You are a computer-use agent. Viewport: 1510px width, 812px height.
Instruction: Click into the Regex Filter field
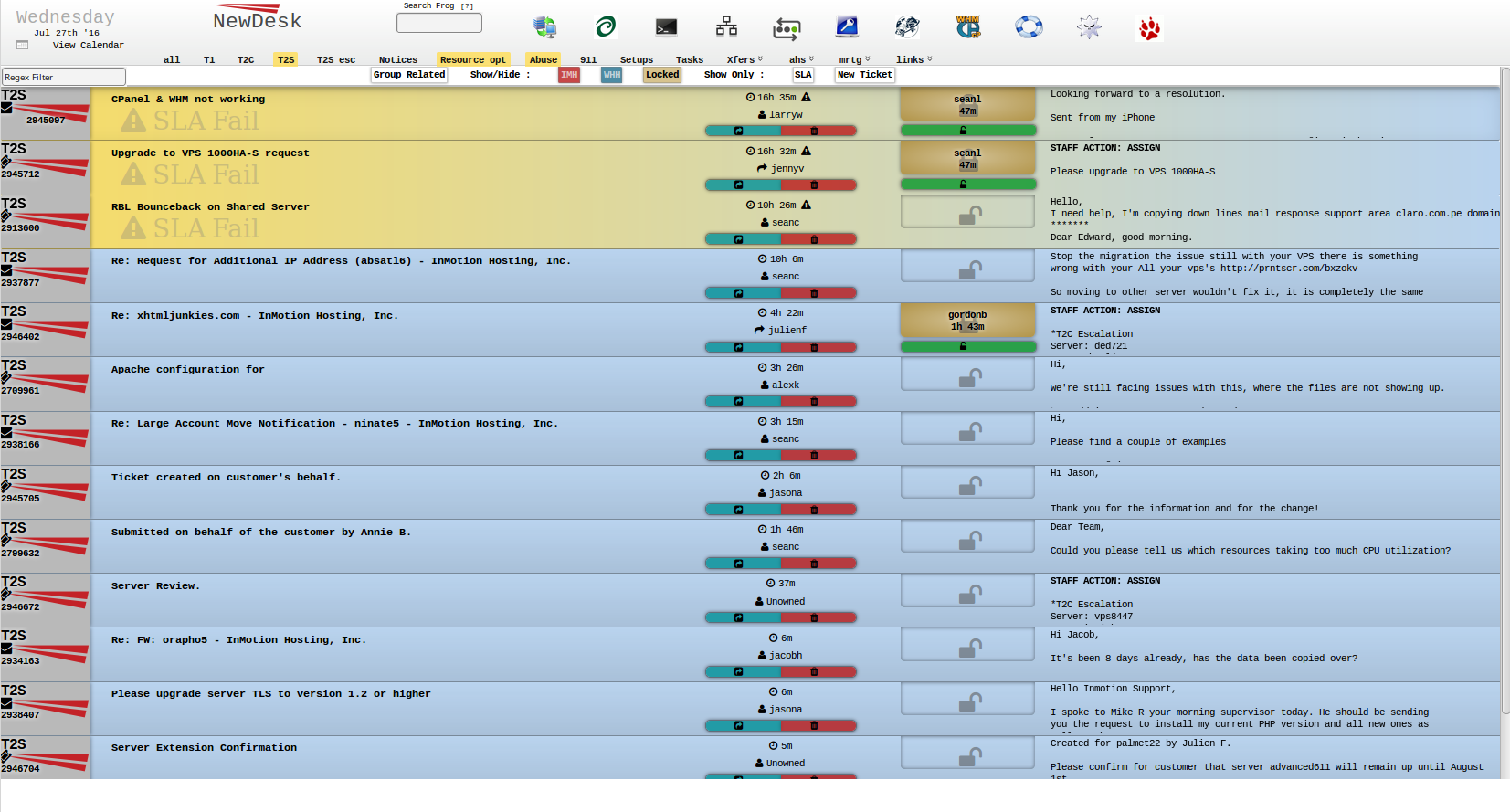point(64,78)
